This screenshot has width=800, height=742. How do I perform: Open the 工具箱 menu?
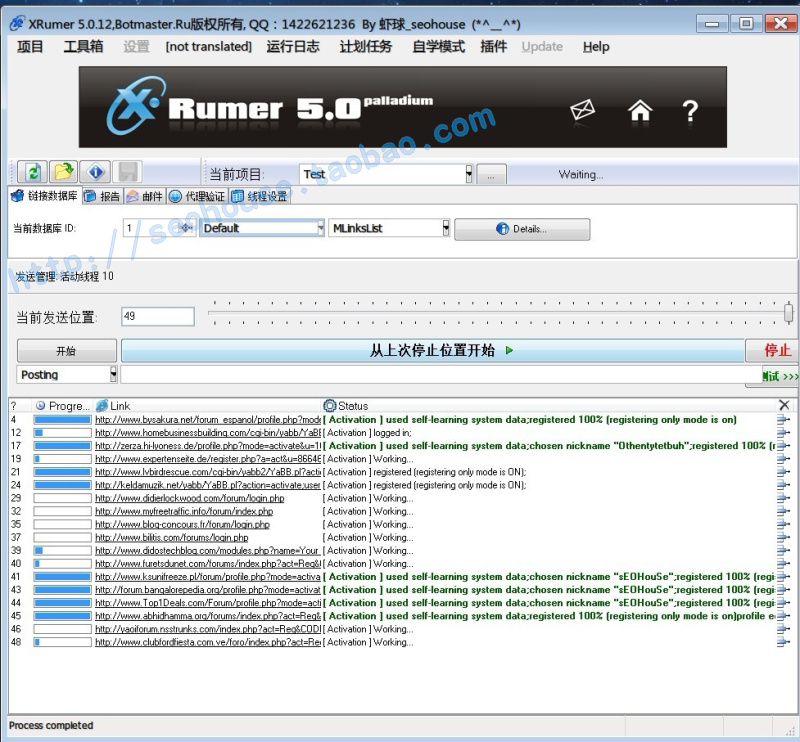click(83, 46)
